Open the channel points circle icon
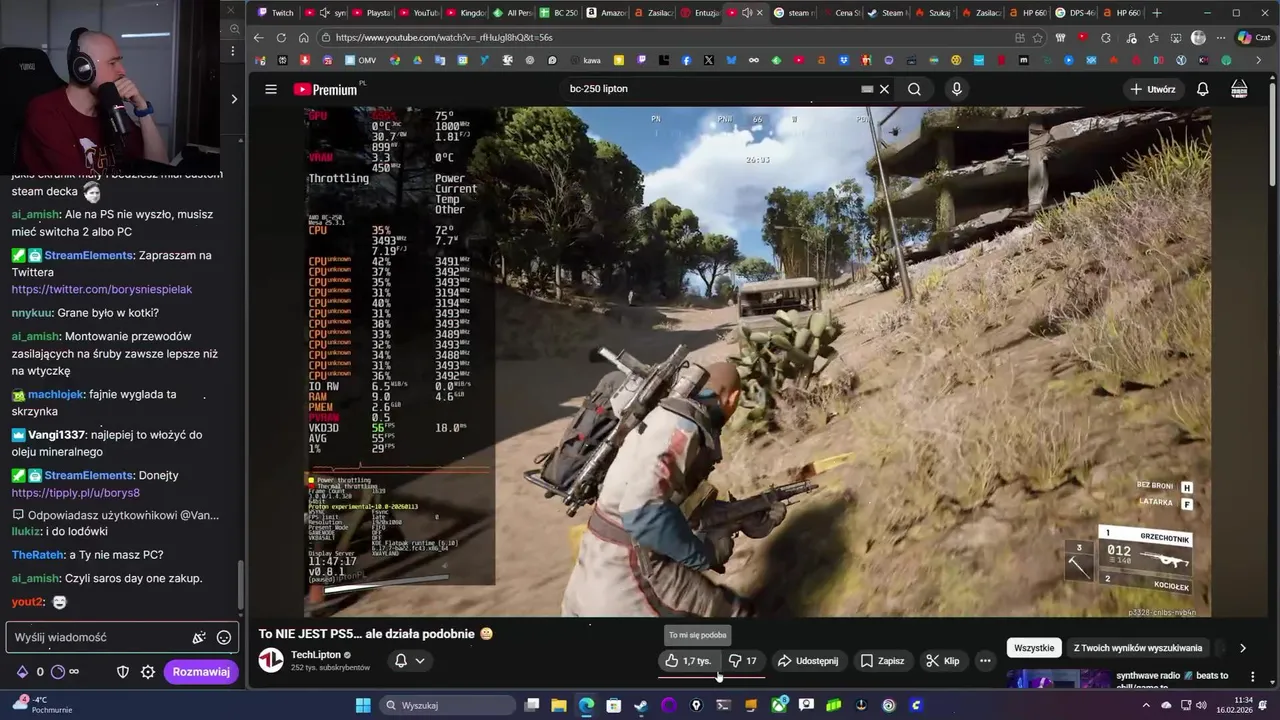Screen dimensions: 1280x720 57,672
